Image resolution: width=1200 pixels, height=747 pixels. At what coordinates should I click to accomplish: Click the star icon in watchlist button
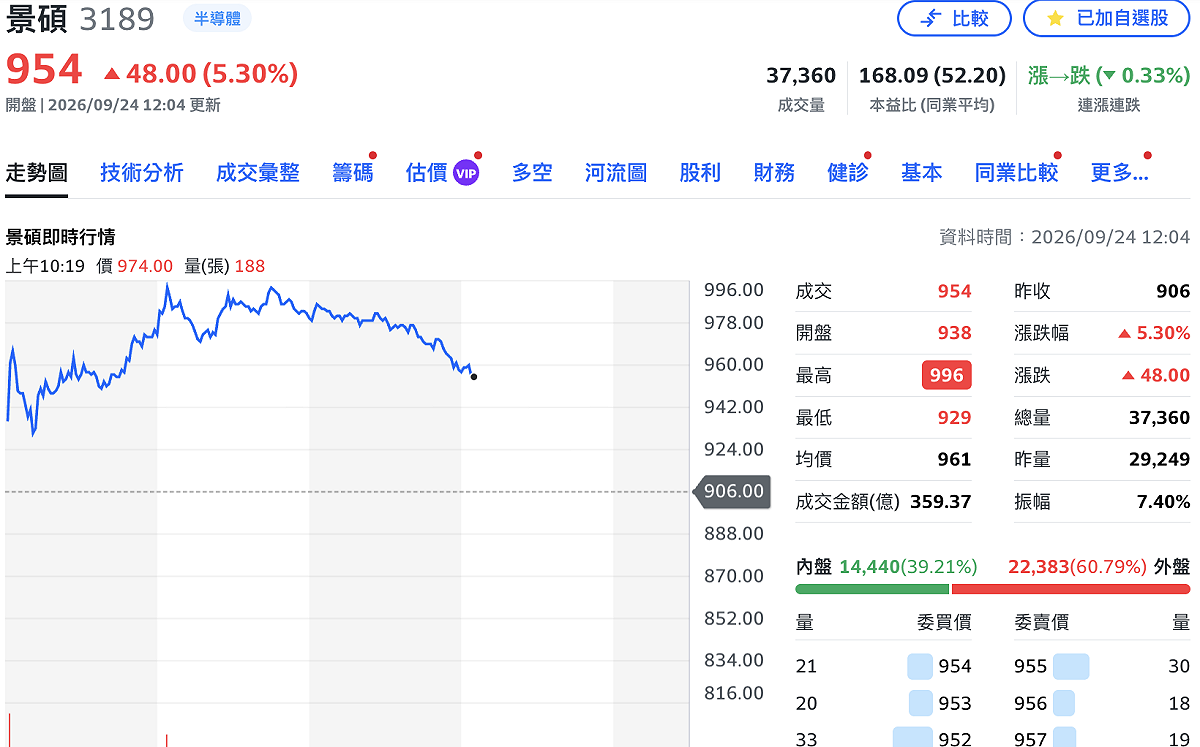(1056, 18)
